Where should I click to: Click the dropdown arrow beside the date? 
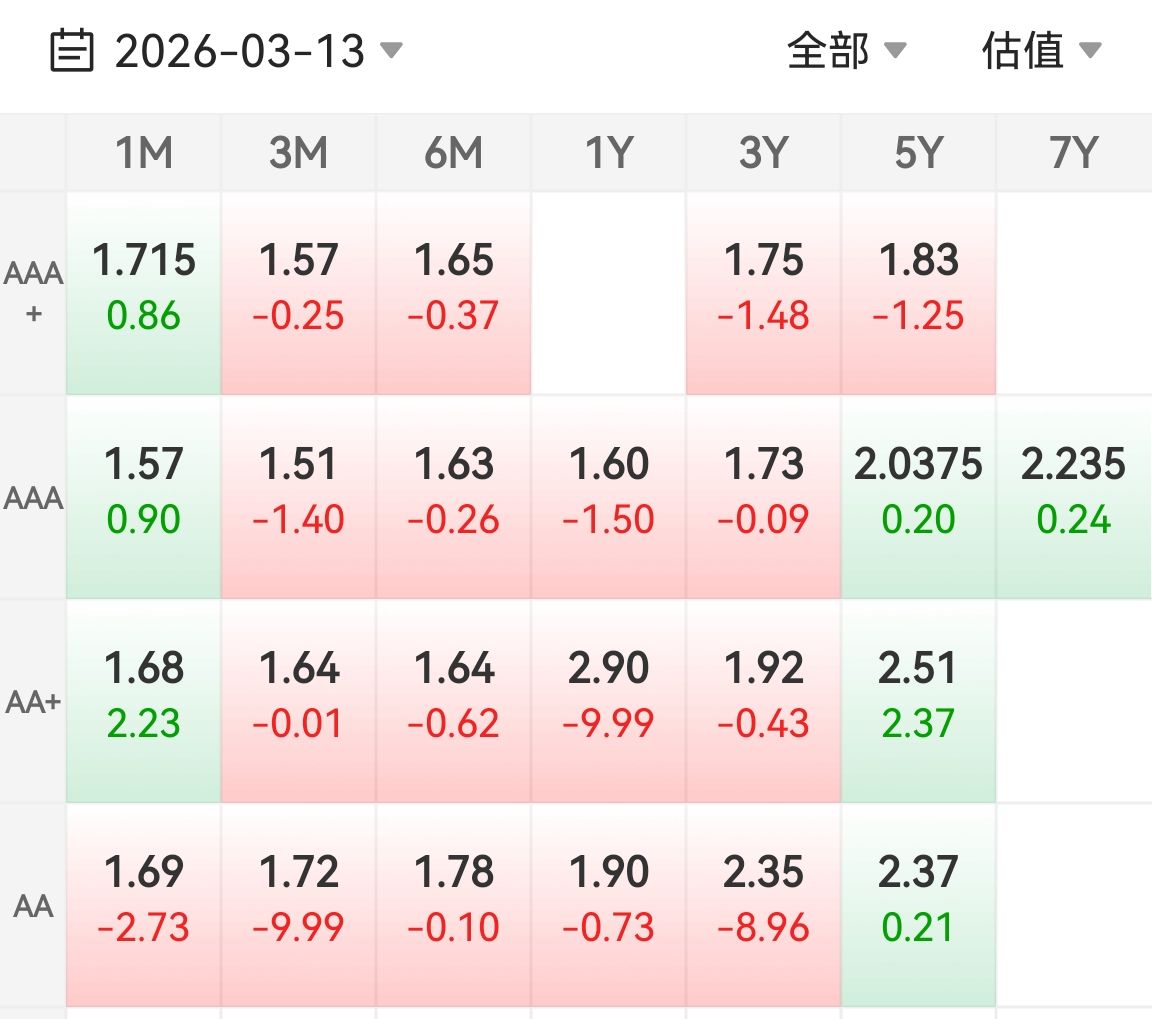point(391,52)
